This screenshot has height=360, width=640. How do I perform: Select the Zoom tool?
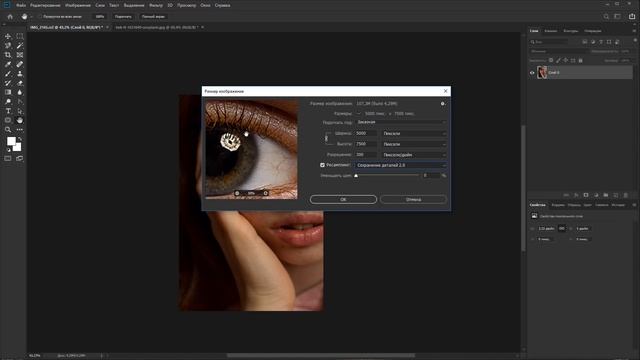pyautogui.click(x=8, y=130)
